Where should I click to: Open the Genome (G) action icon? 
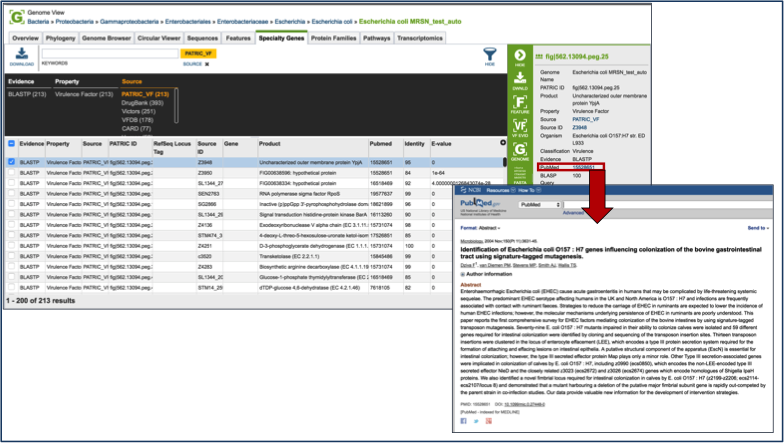[x=520, y=151]
